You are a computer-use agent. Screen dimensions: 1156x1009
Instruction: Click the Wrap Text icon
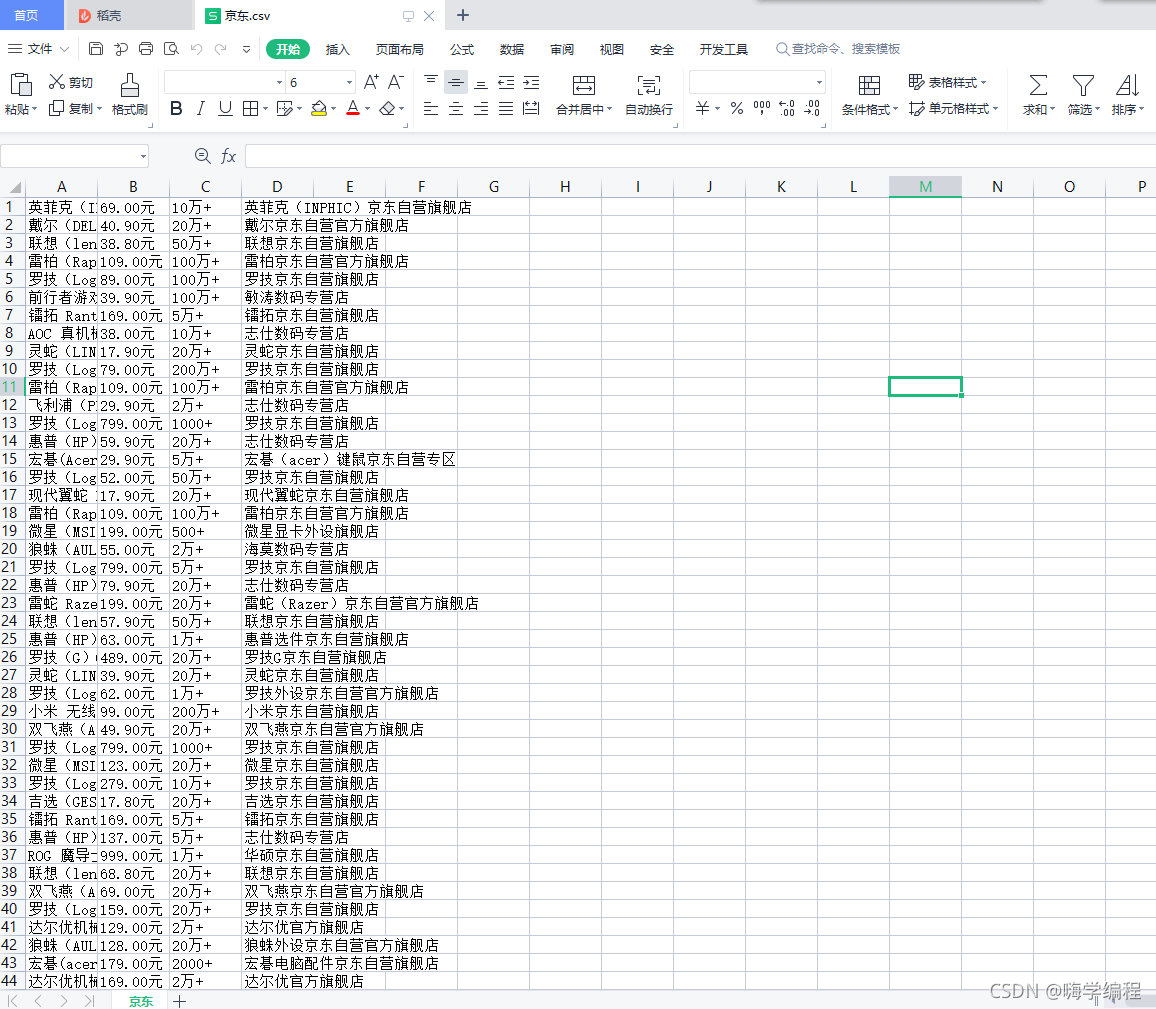[x=649, y=85]
